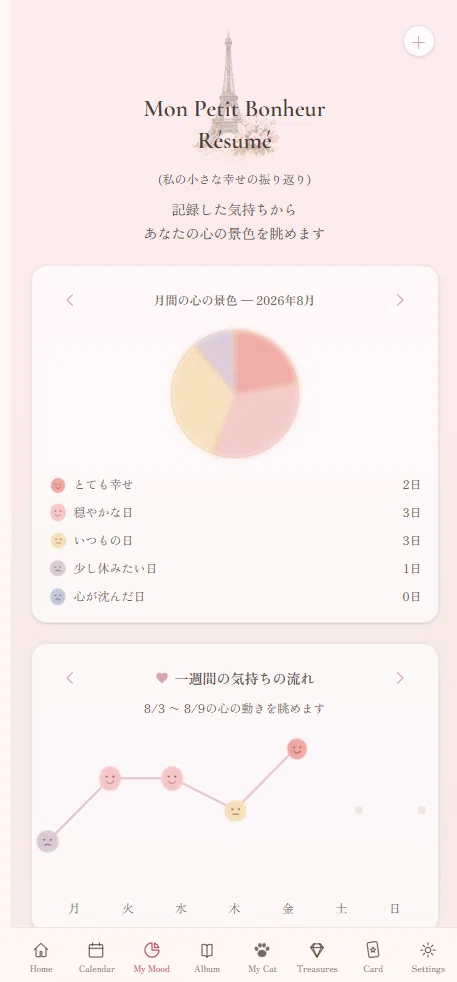457x982 pixels.
Task: Open the Calendar tab
Action: [96, 957]
